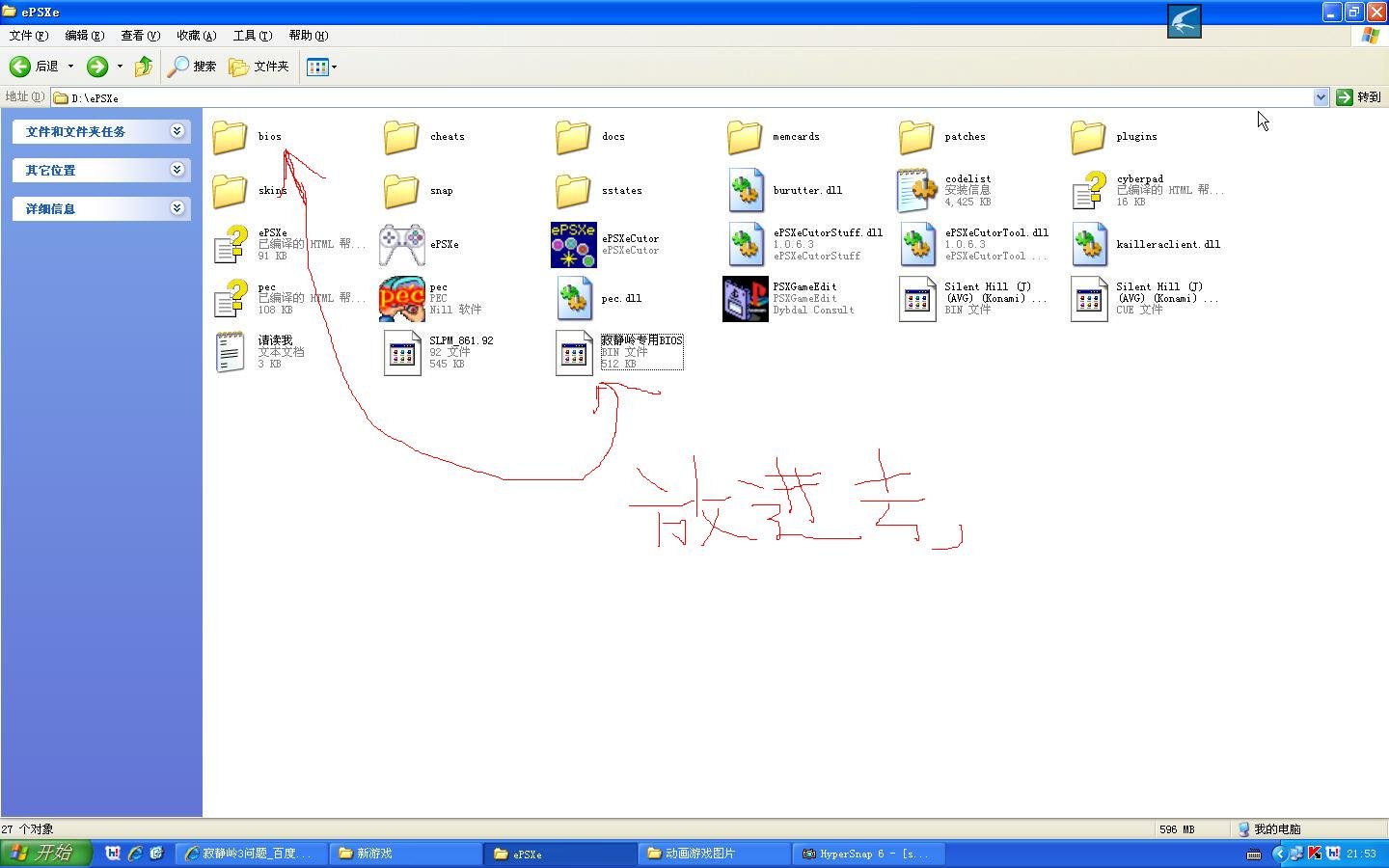1389x868 pixels.
Task: Open the Tools menu
Action: [x=252, y=36]
